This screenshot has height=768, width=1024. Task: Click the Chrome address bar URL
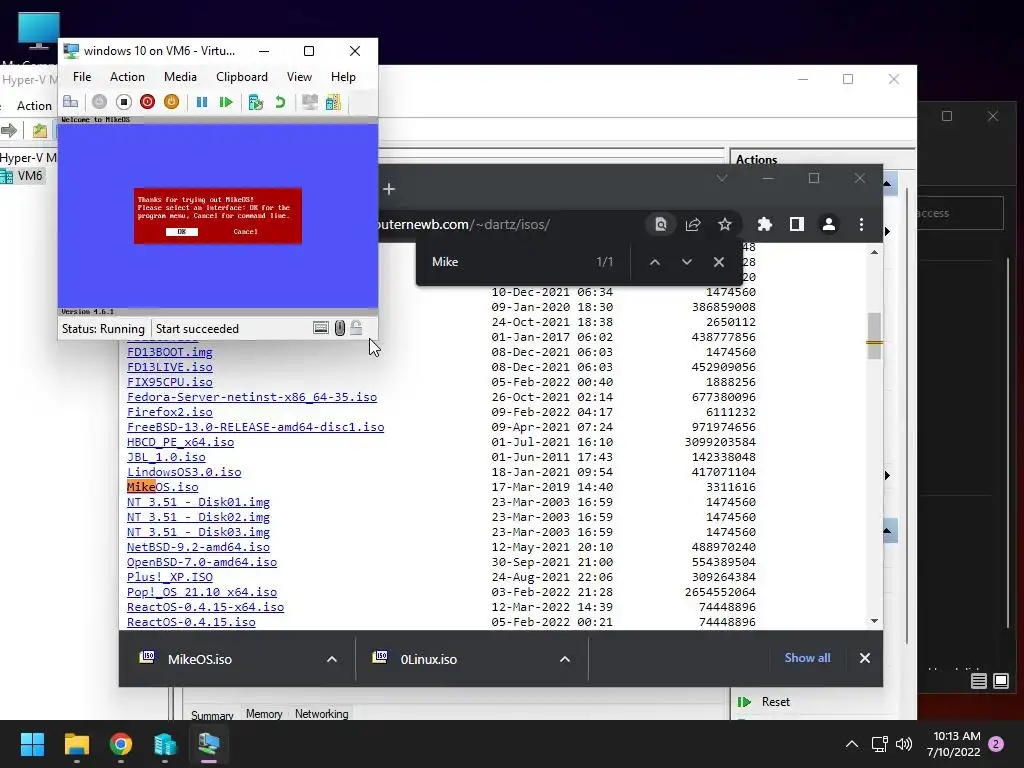464,225
